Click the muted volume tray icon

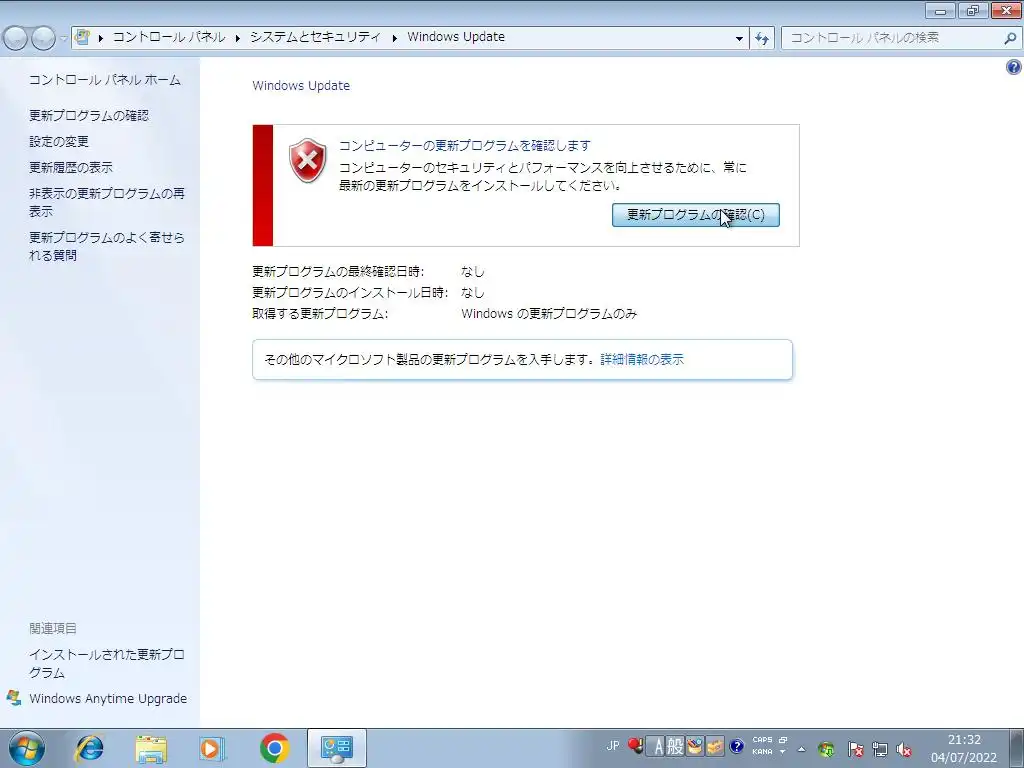point(904,749)
